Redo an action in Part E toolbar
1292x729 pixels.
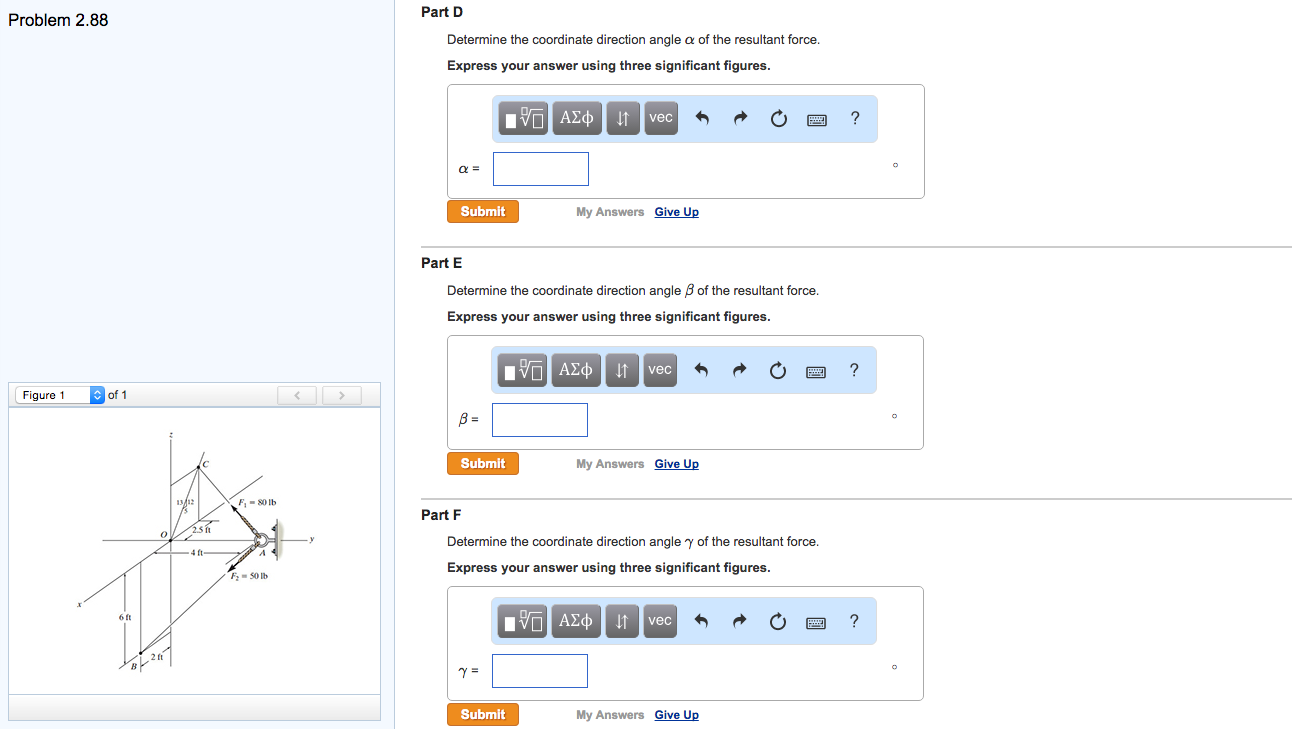(739, 369)
